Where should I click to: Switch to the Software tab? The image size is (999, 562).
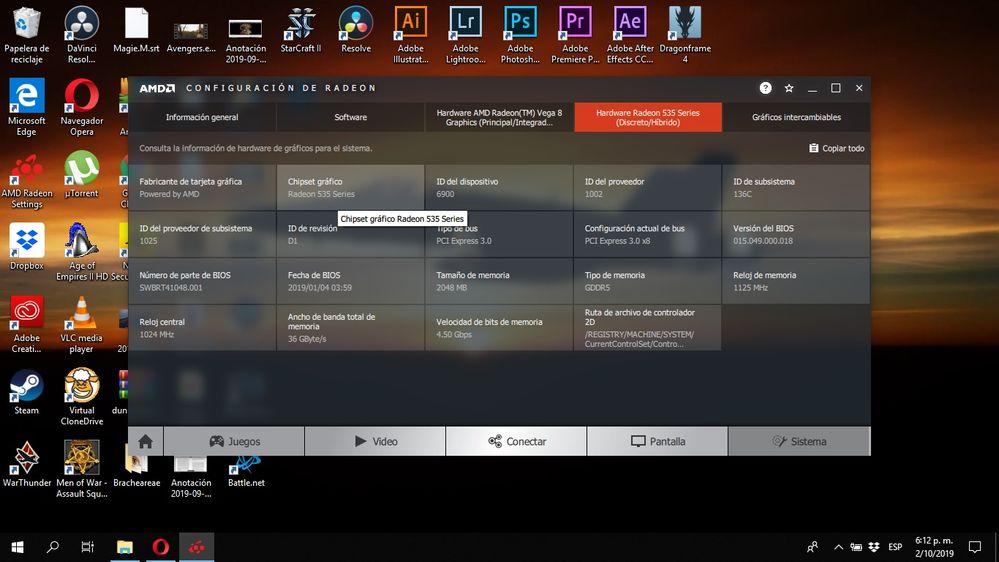coord(350,117)
